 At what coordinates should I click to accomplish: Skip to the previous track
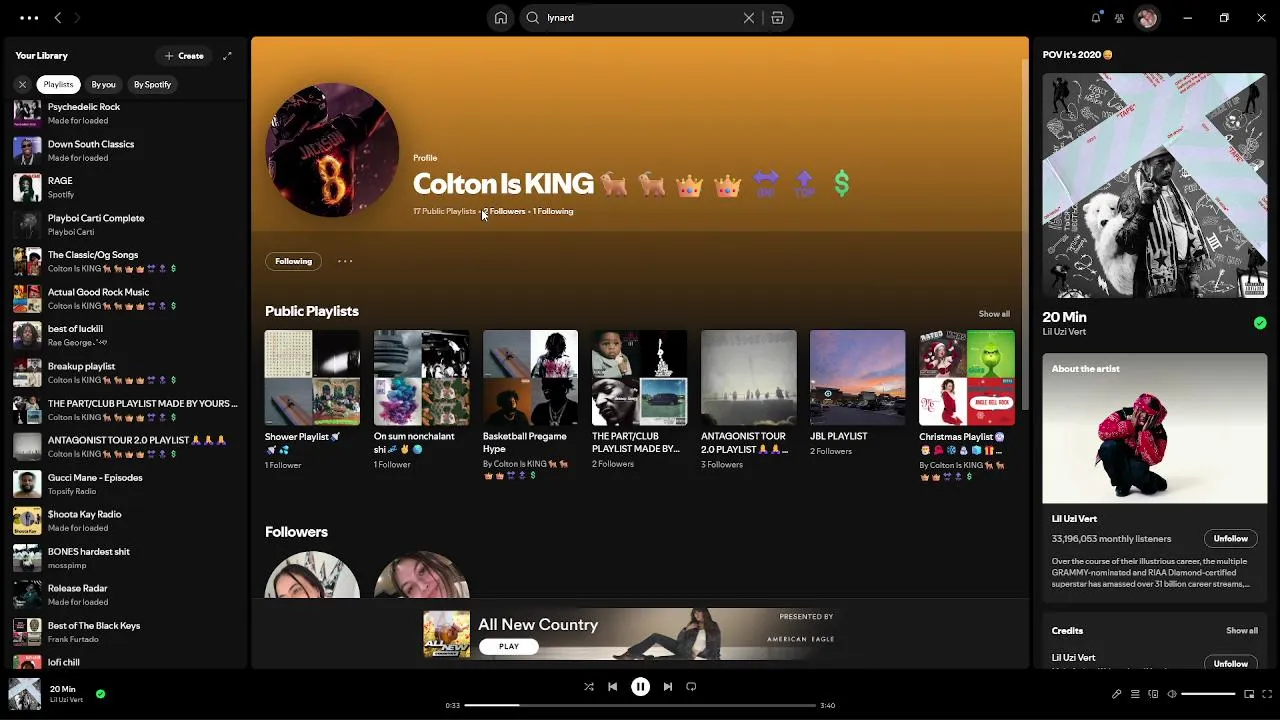point(612,687)
